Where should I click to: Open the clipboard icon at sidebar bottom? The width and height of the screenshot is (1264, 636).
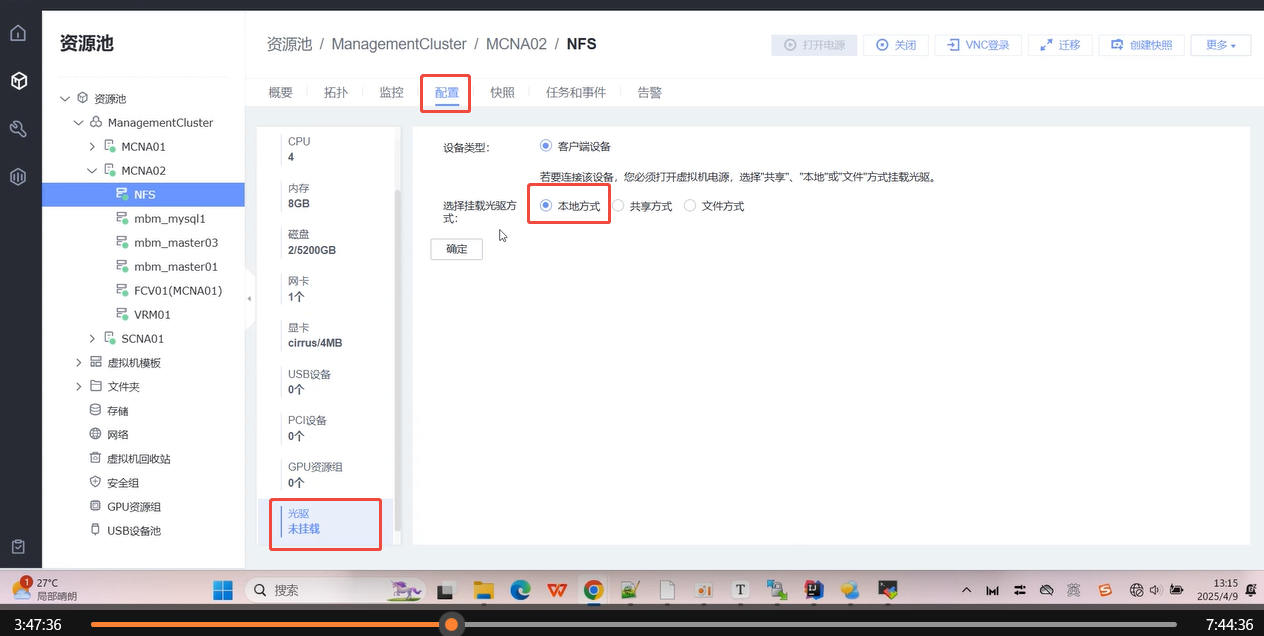point(18,546)
